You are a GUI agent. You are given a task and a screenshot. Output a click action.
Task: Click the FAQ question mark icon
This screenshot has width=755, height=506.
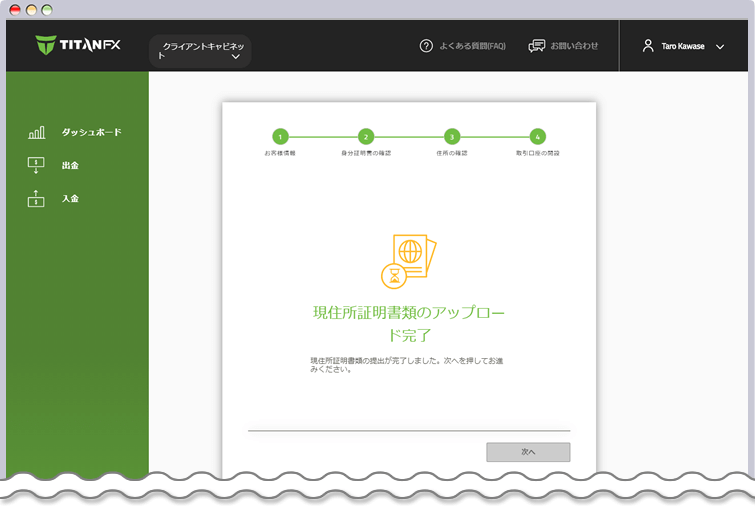[426, 46]
